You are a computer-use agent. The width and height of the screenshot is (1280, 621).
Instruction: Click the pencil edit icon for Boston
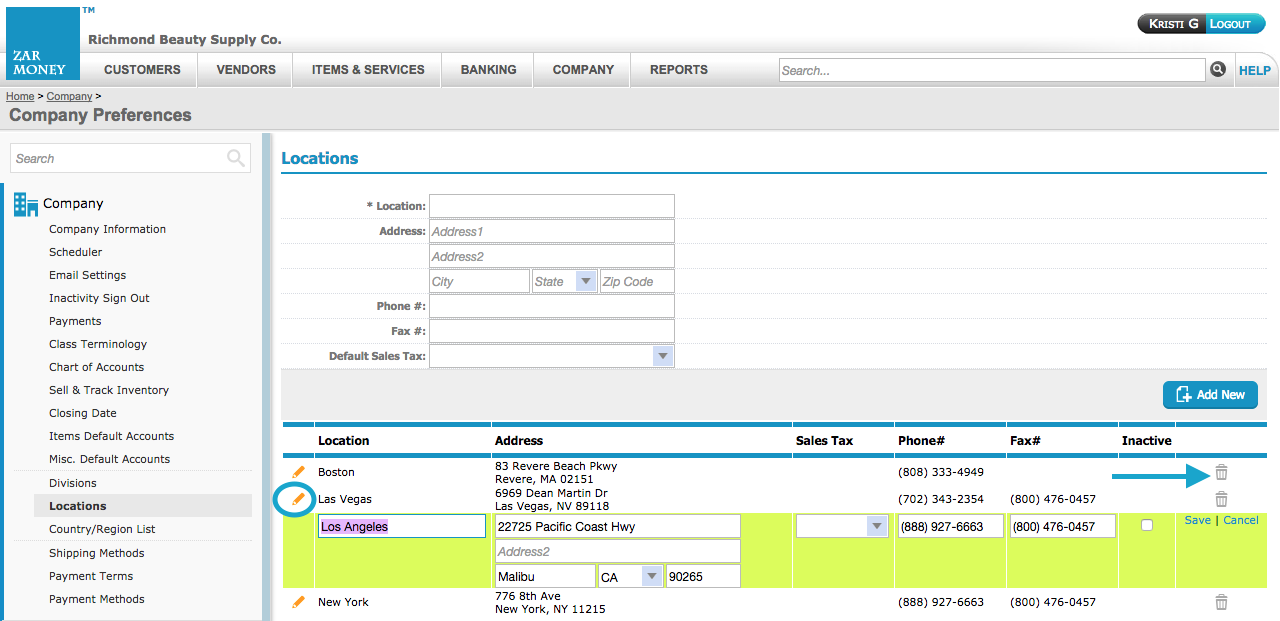(x=298, y=472)
